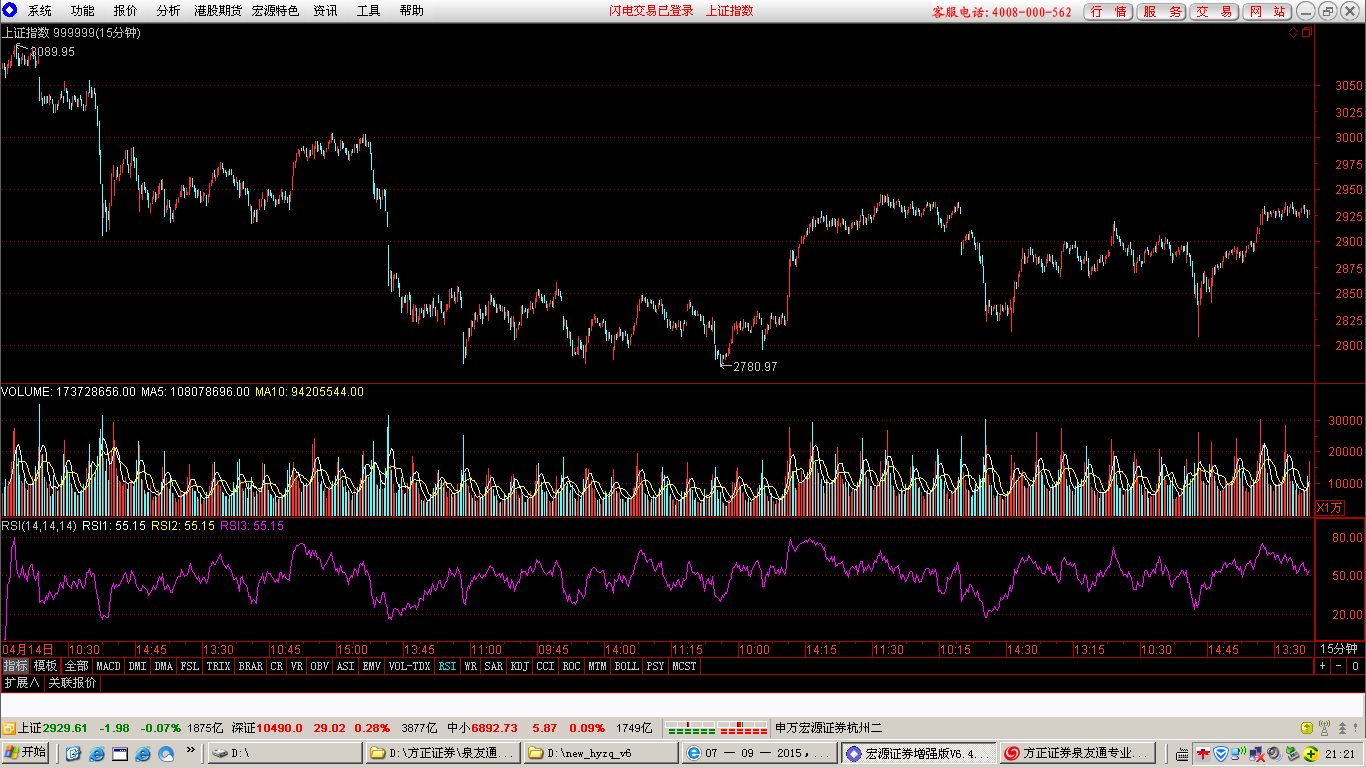Switch to DMI indicator
This screenshot has height=768, width=1366.
pyautogui.click(x=137, y=665)
